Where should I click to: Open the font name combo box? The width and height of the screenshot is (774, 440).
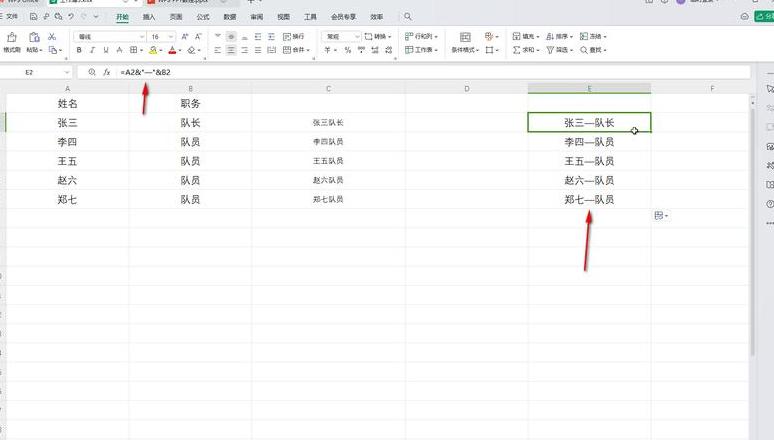pyautogui.click(x=110, y=37)
